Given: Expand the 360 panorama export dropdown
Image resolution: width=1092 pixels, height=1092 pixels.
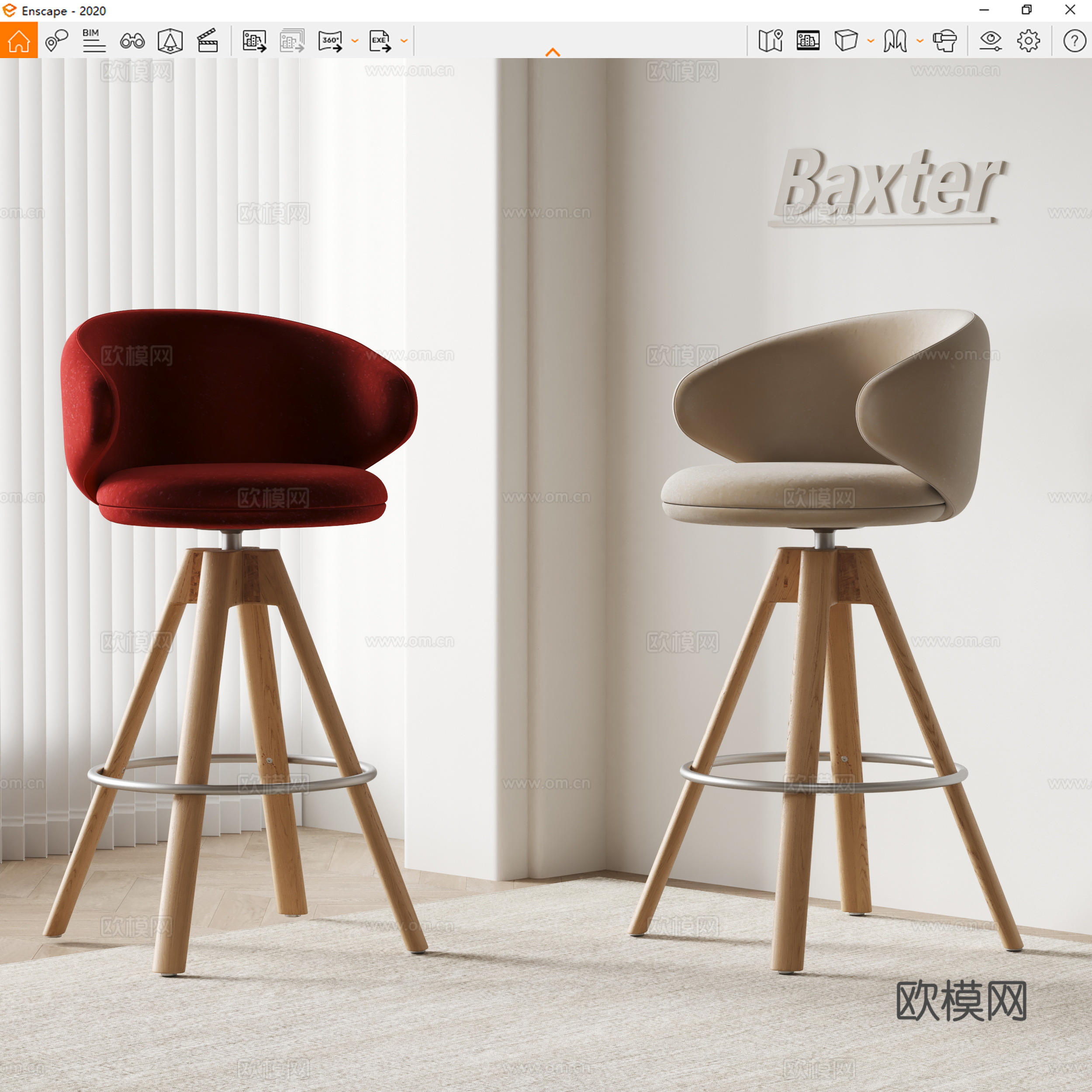Looking at the screenshot, I should [x=354, y=41].
